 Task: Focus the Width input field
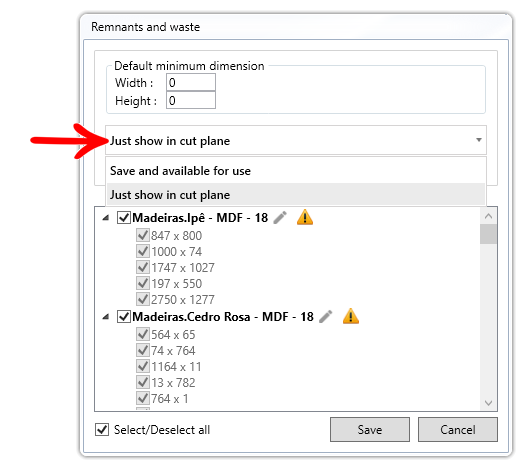click(191, 82)
